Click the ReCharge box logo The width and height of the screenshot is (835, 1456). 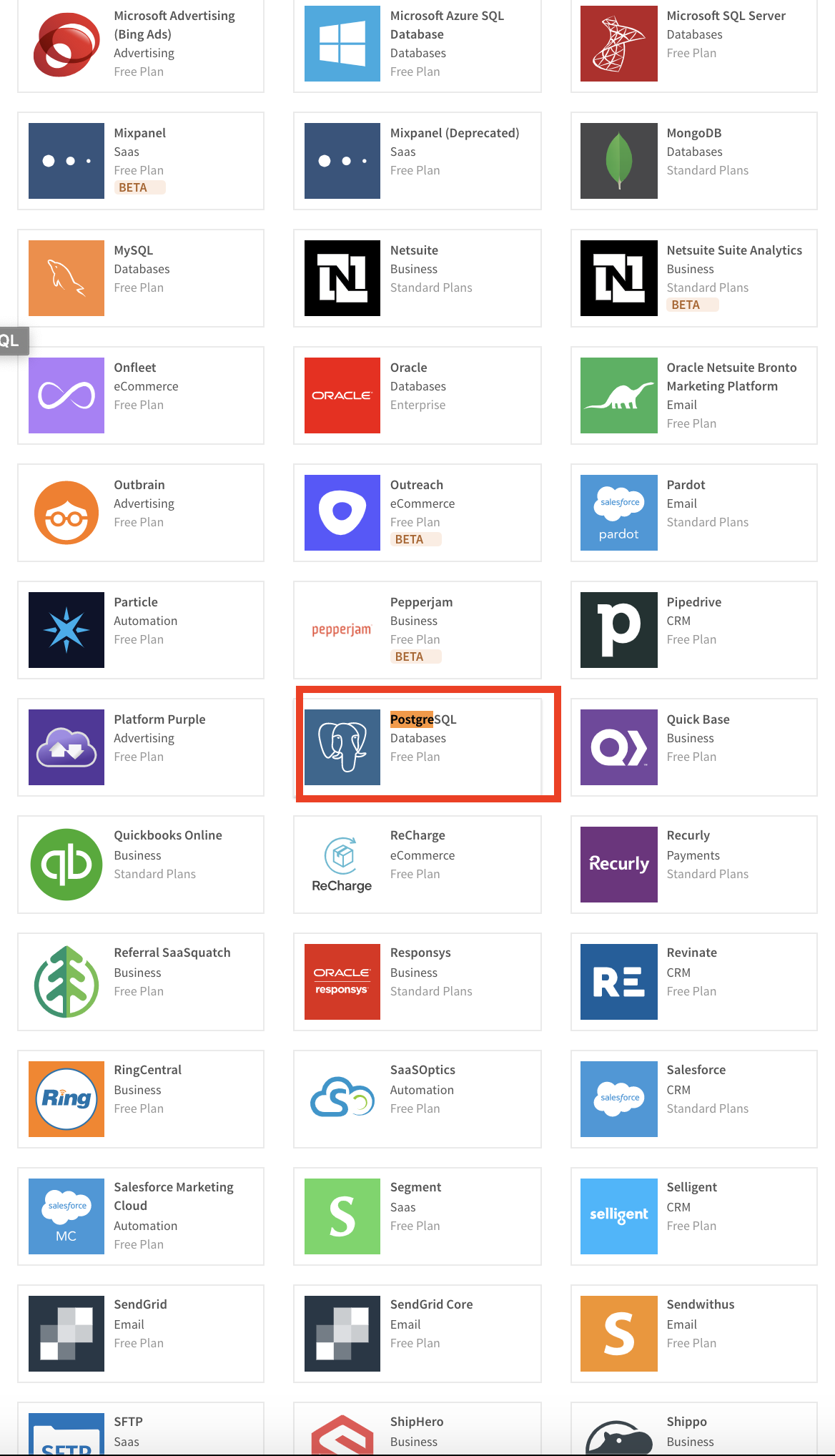click(342, 865)
